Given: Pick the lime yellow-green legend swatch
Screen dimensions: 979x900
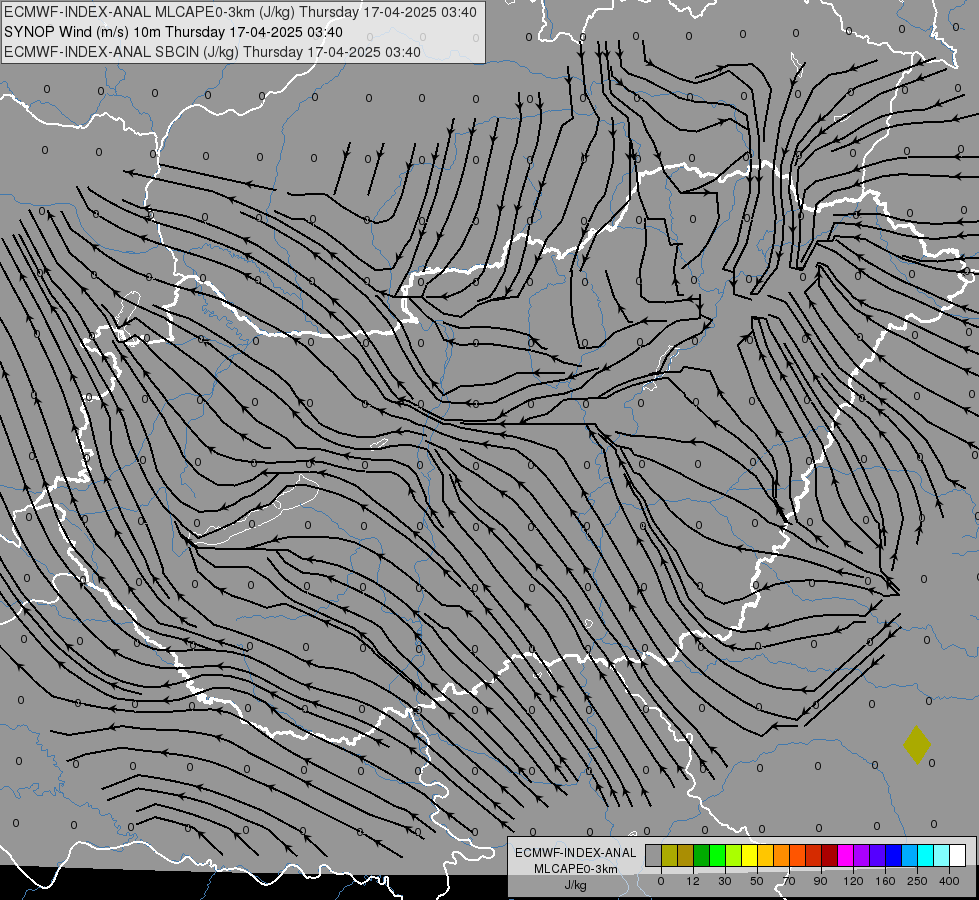Looking at the screenshot, I should [734, 855].
